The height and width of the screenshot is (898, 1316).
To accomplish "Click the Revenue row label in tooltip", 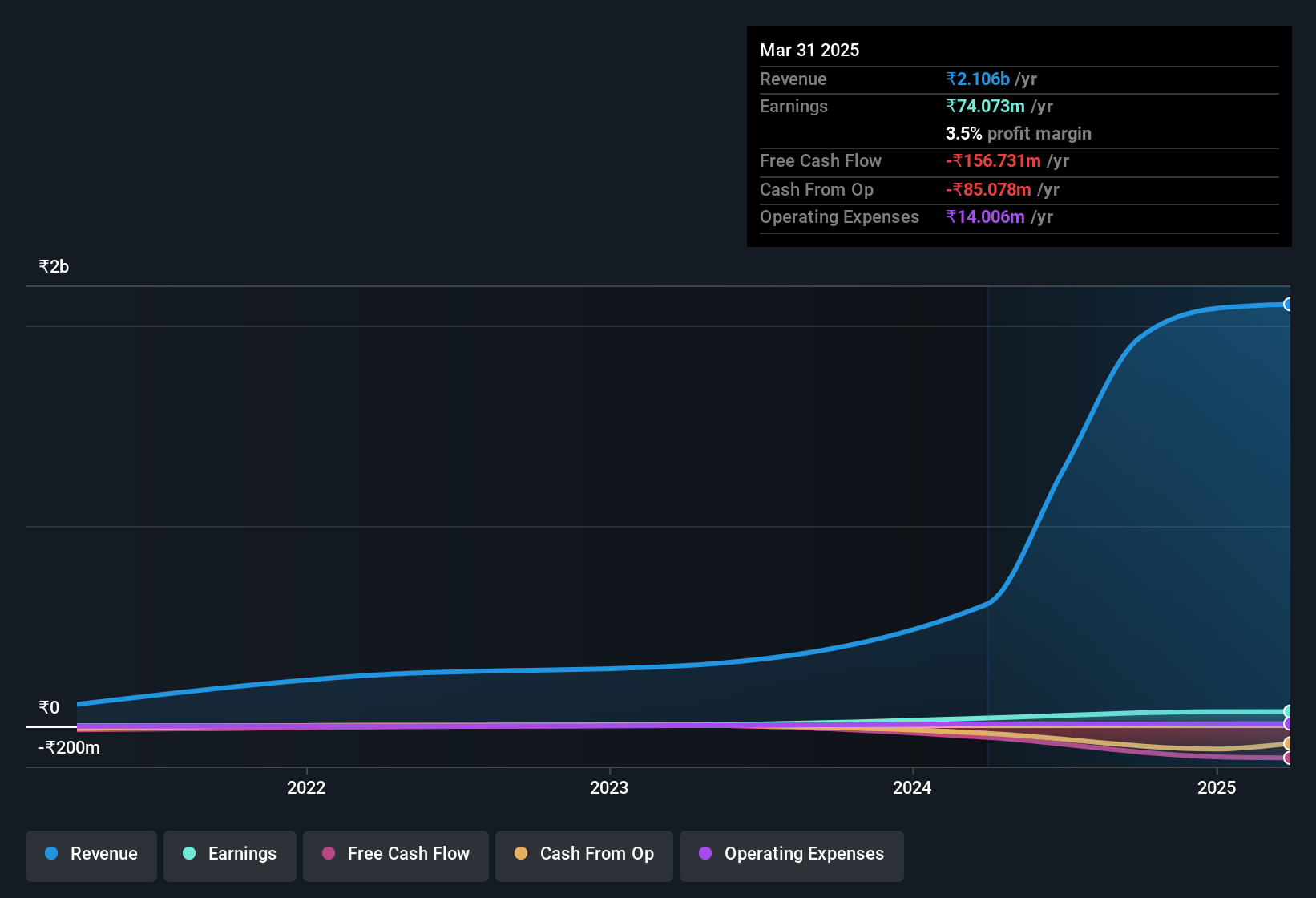I will point(793,79).
